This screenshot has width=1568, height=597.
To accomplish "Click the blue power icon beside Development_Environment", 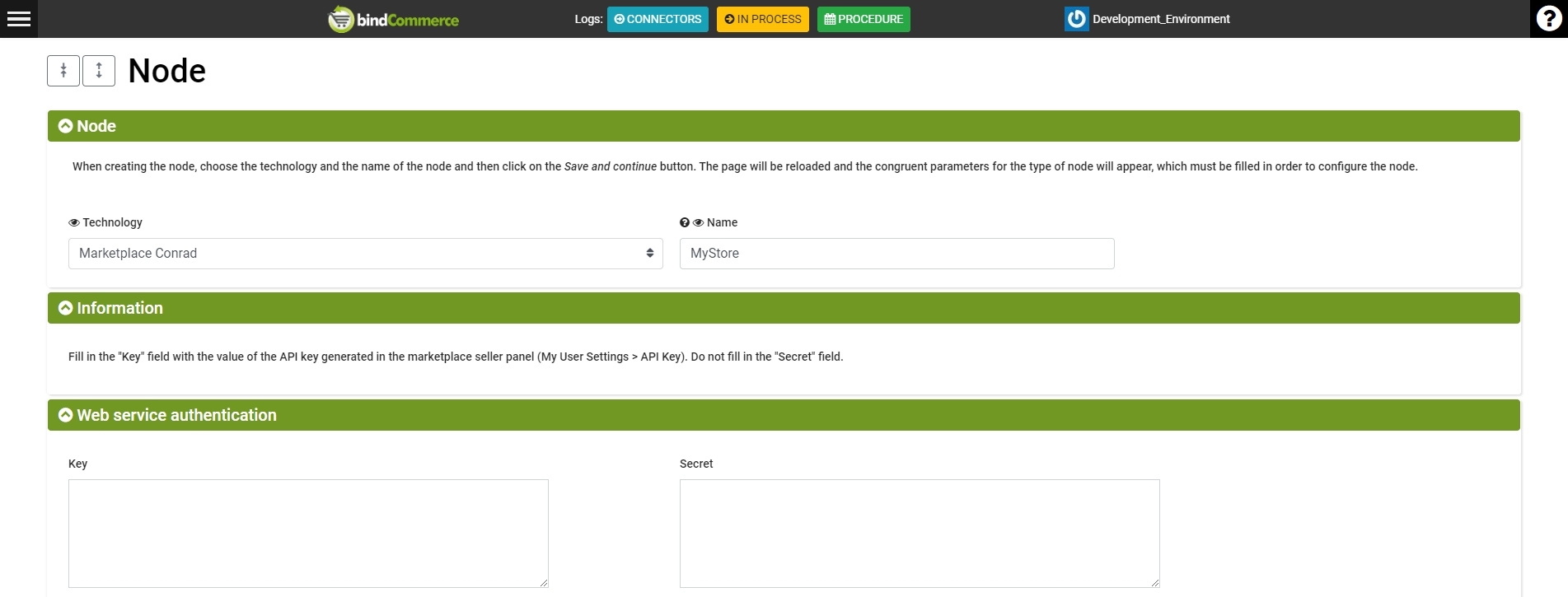I will point(1076,19).
